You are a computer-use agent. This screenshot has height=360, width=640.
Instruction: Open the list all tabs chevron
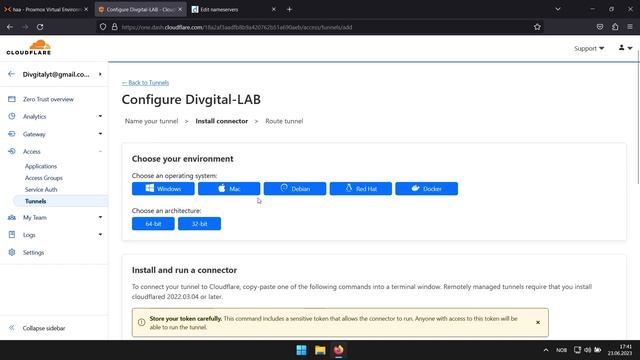[558, 9]
